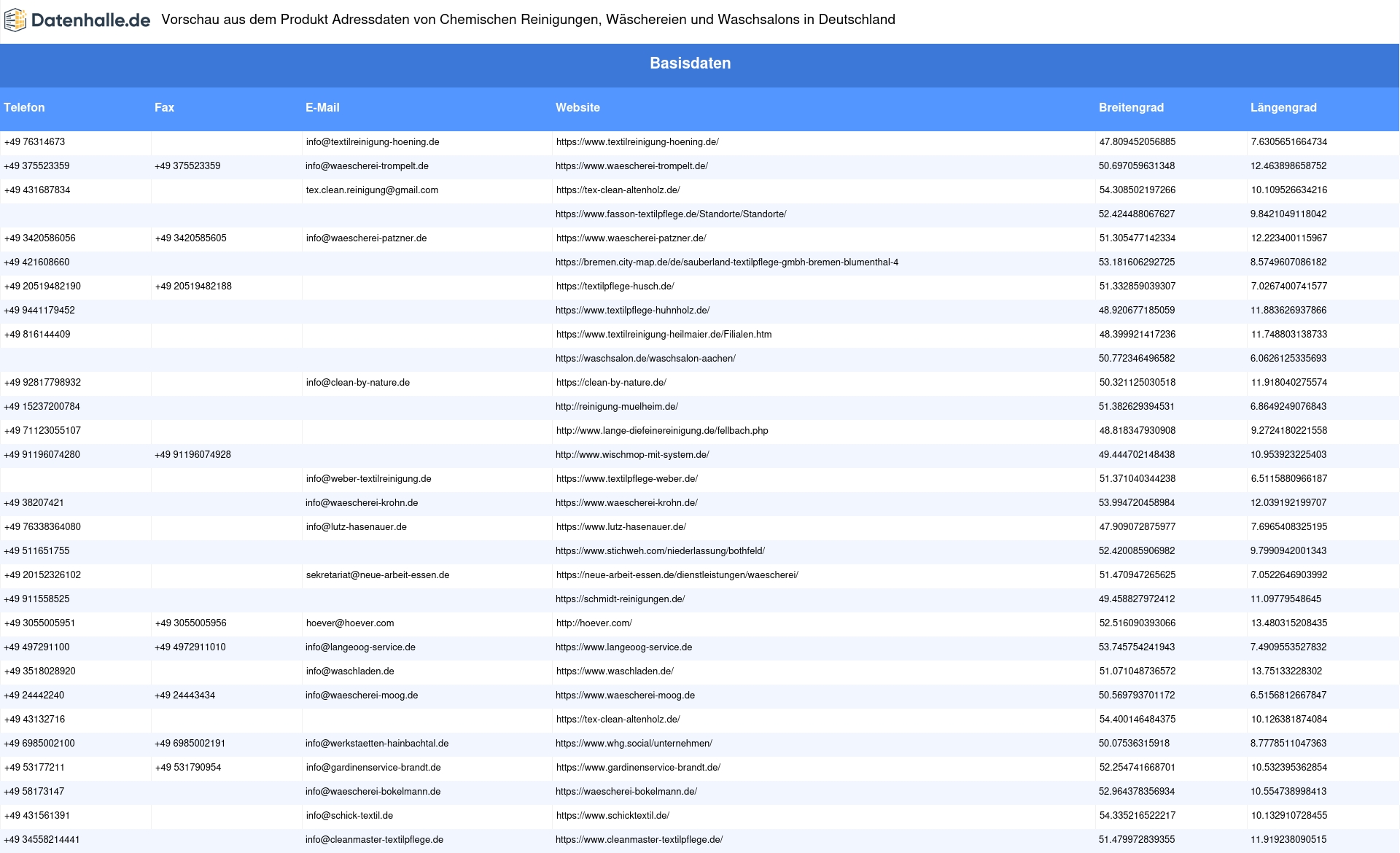The image size is (1400, 853).
Task: Select fax number +49 3420585605
Action: point(190,238)
